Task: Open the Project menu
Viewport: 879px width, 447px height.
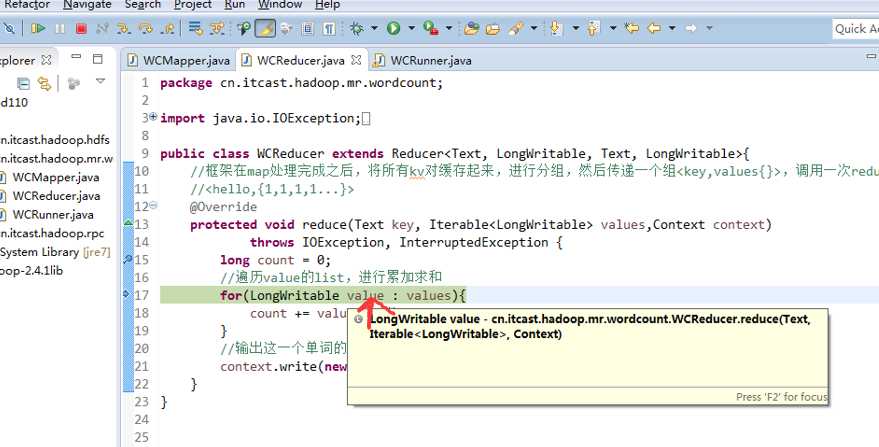Action: [x=193, y=4]
